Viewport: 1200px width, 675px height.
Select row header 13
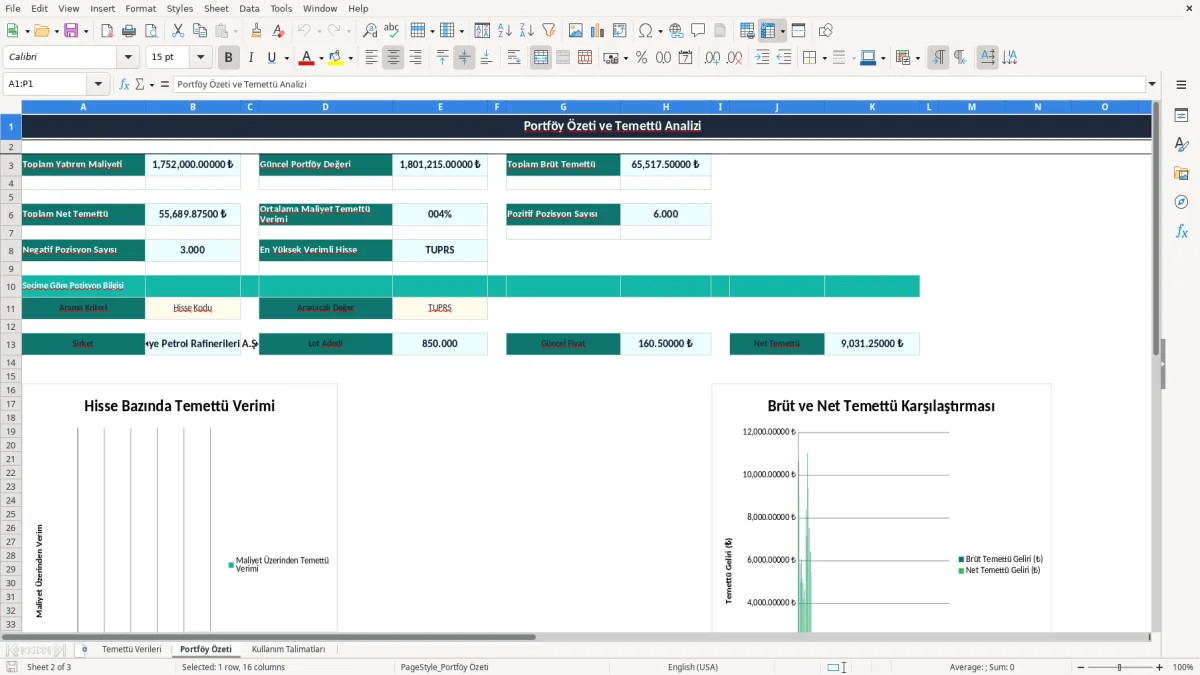point(10,344)
